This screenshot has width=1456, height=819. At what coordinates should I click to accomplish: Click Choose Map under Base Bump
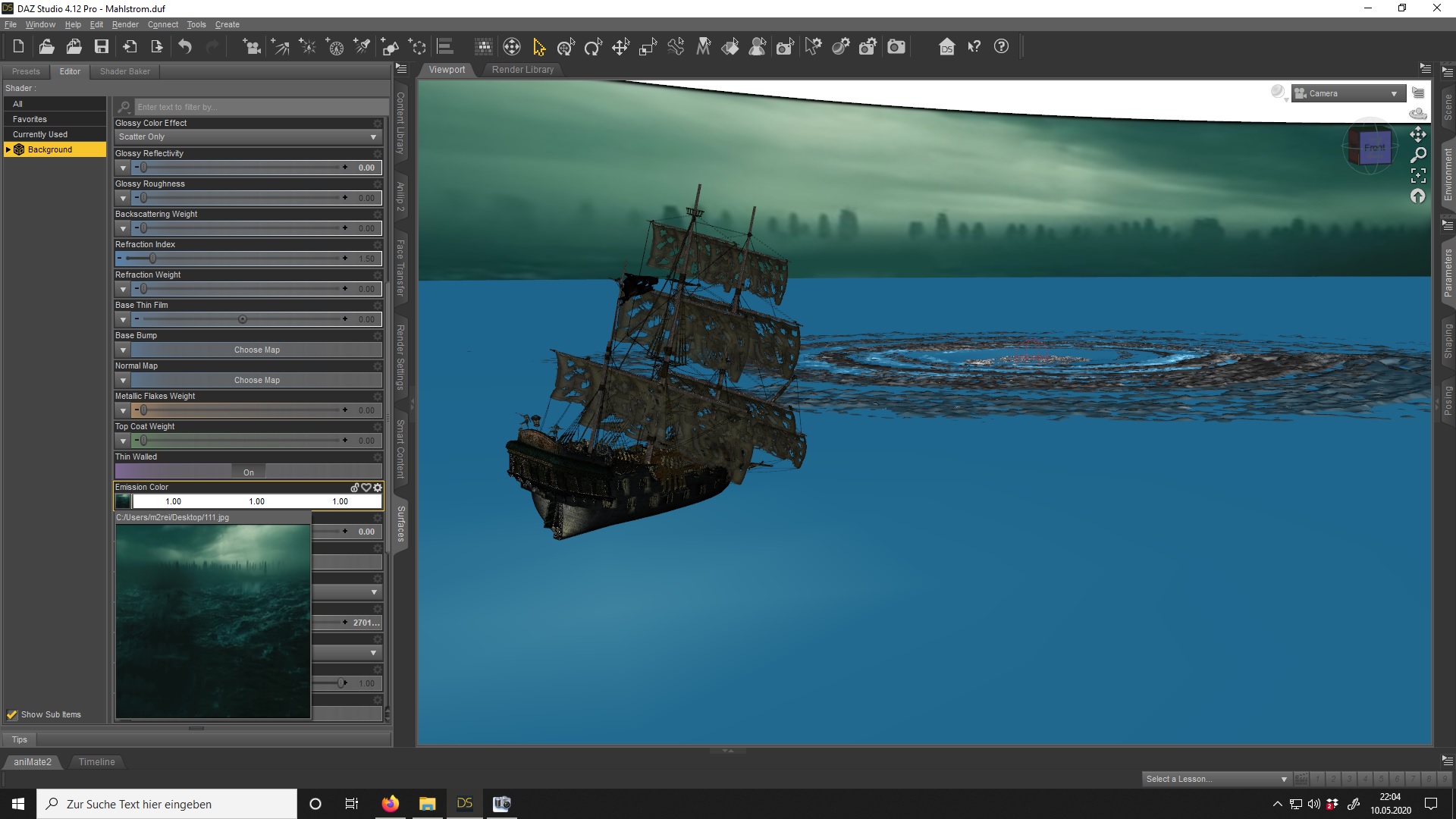pyautogui.click(x=256, y=350)
